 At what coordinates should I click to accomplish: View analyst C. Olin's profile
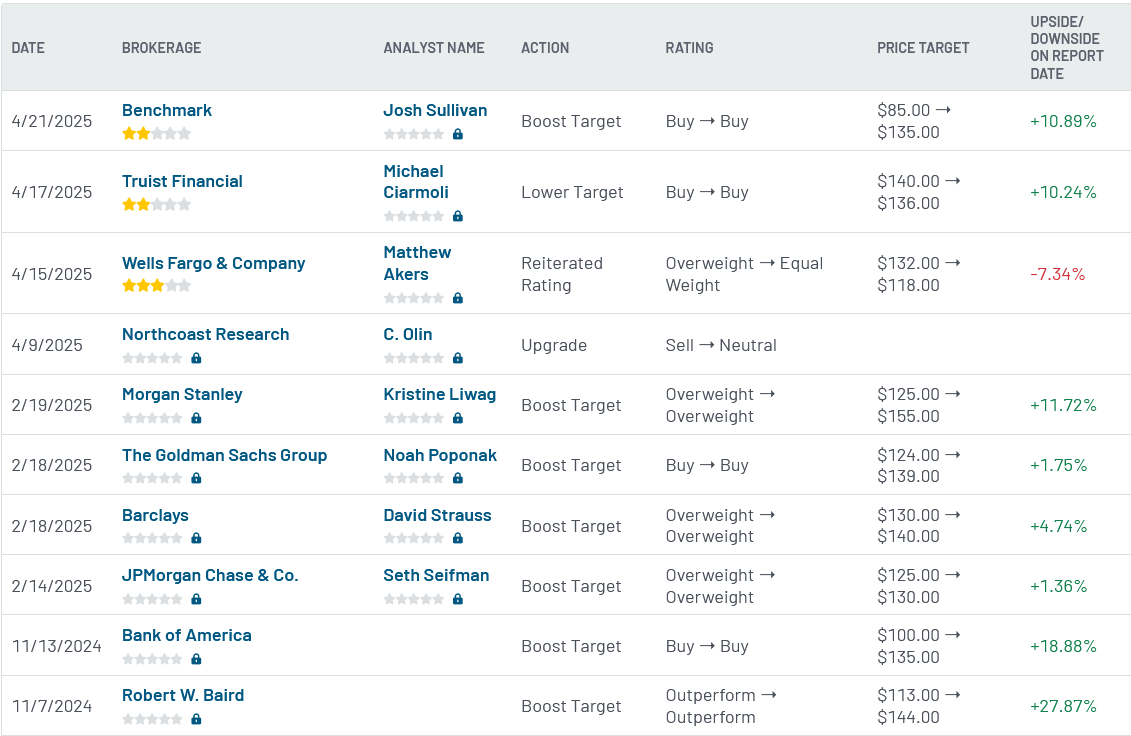pos(408,334)
